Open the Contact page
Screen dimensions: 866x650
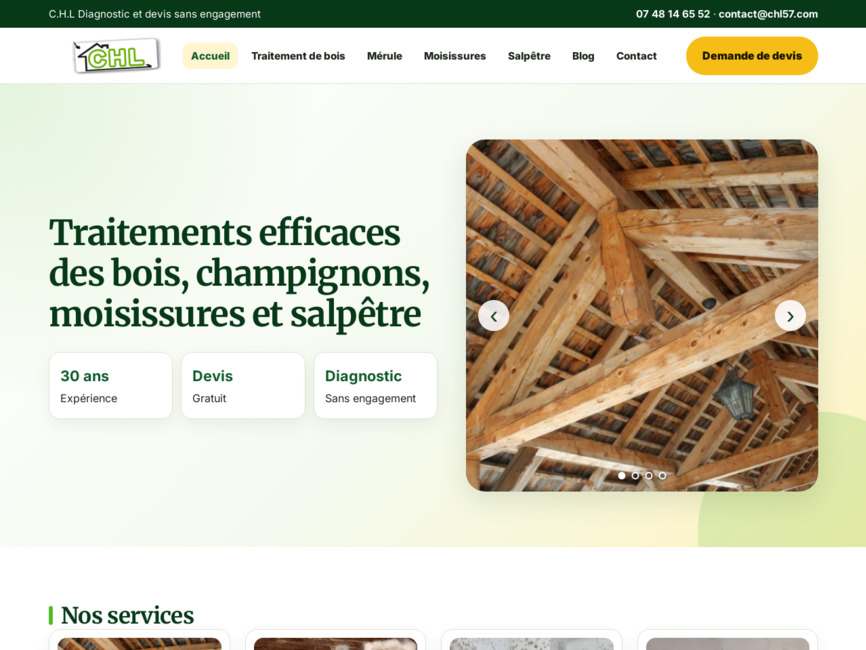pos(636,56)
